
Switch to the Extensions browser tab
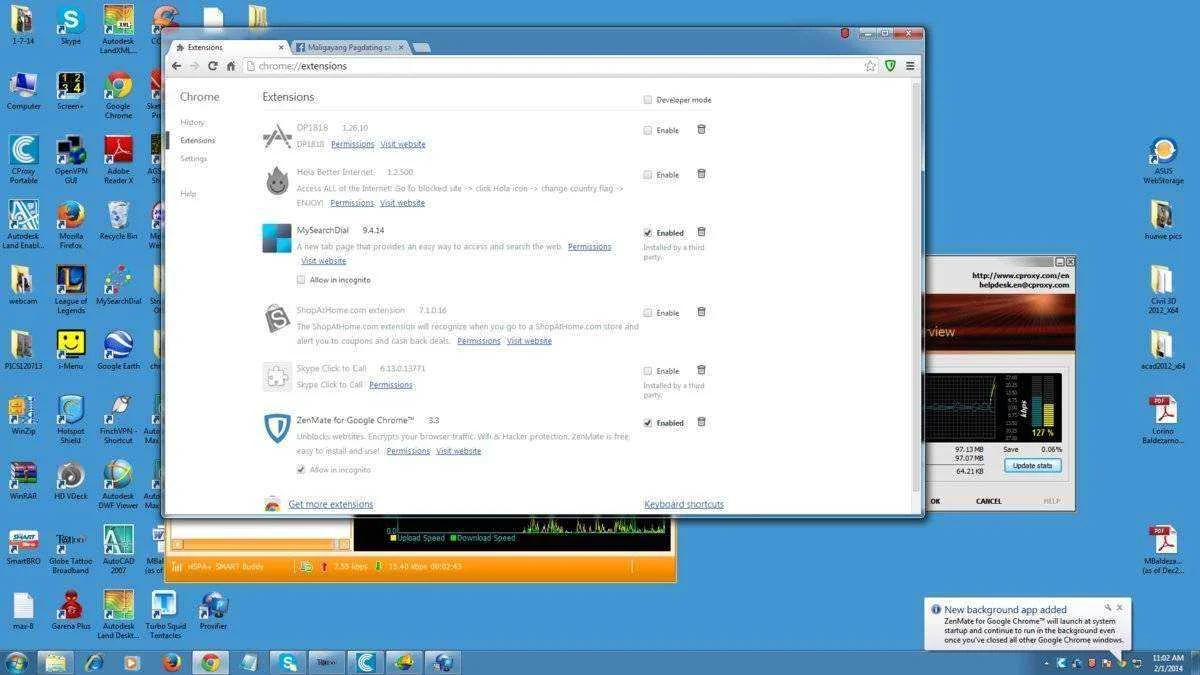pyautogui.click(x=228, y=47)
